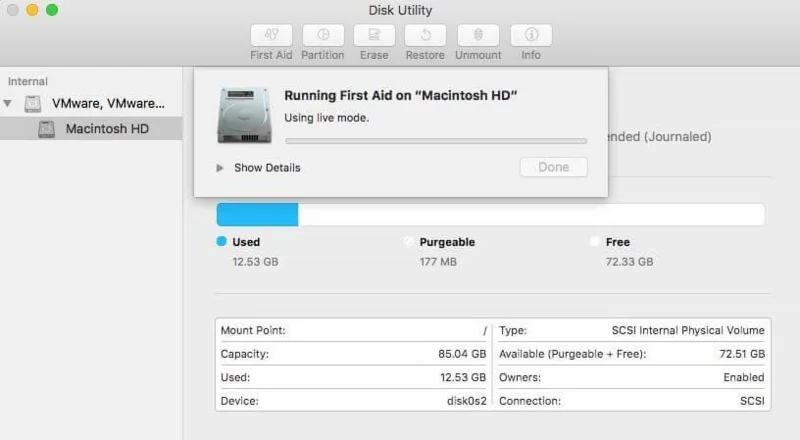Click the First Aid progress bar

tap(436, 141)
